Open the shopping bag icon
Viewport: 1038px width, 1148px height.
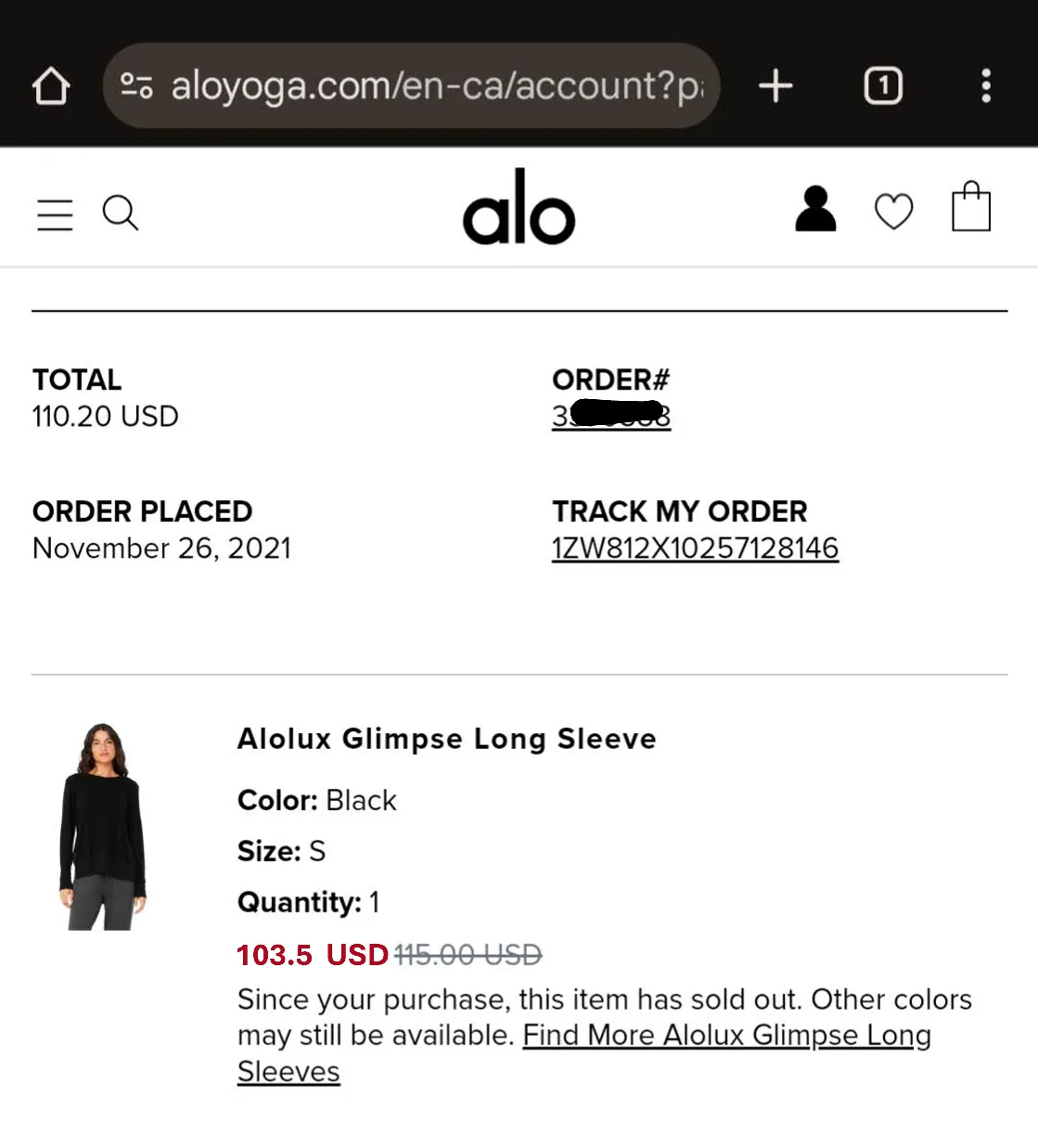(970, 208)
